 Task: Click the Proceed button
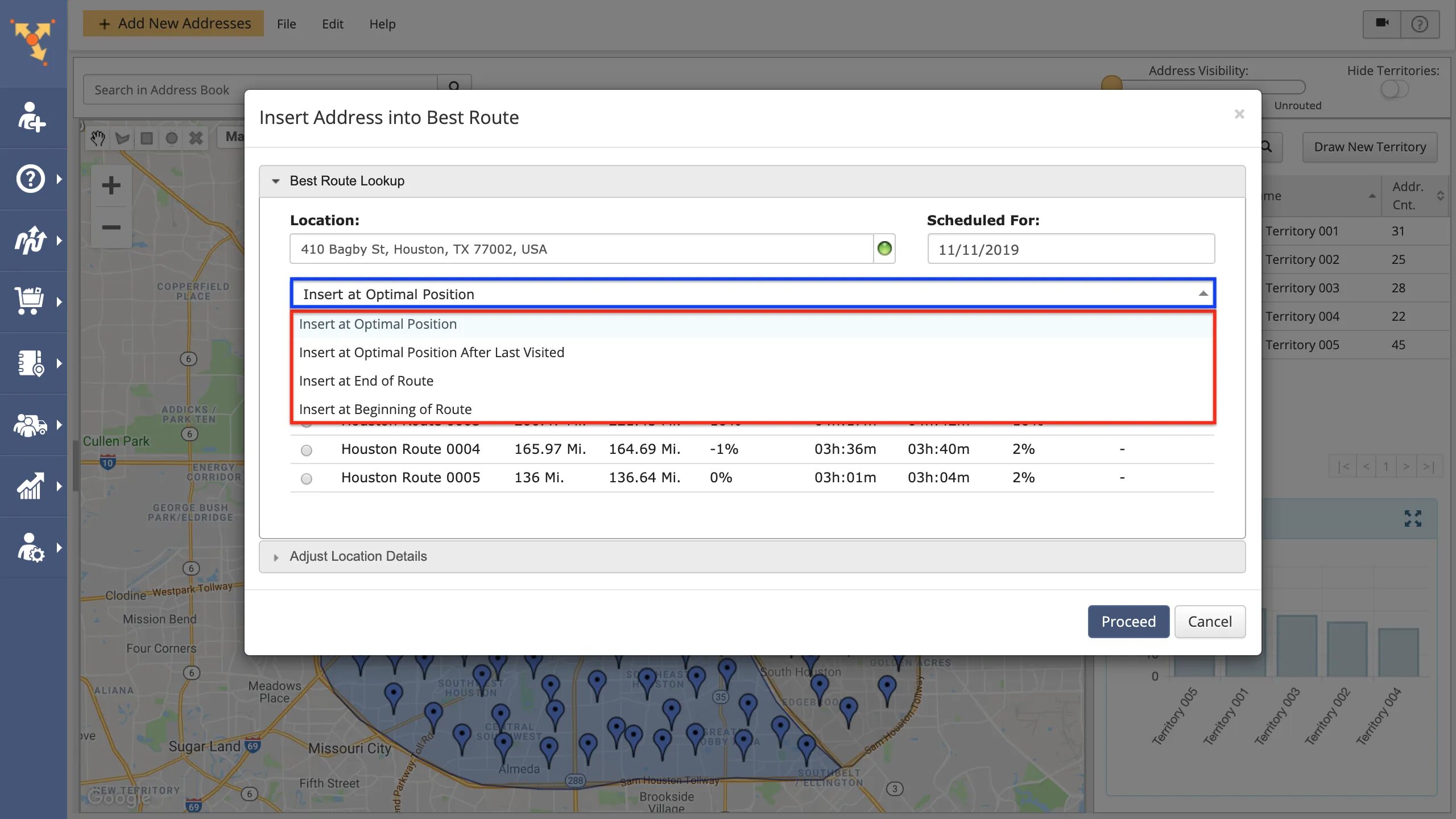pyautogui.click(x=1128, y=622)
